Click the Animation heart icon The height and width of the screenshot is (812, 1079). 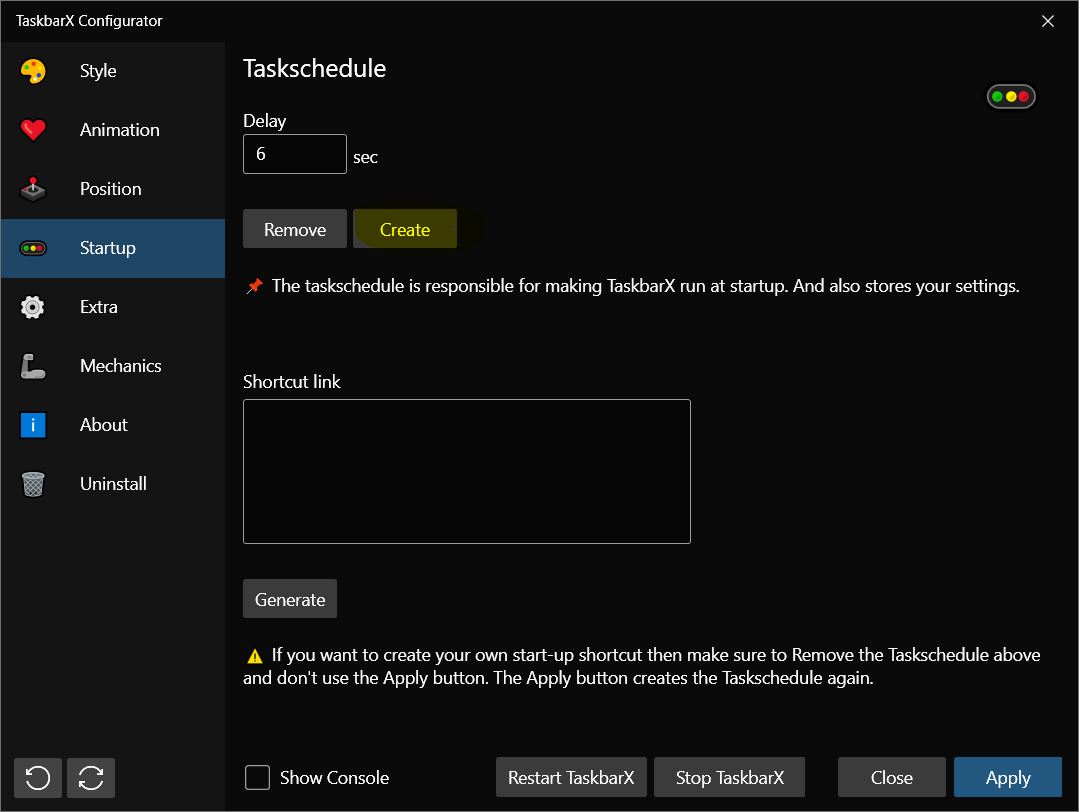(33, 130)
